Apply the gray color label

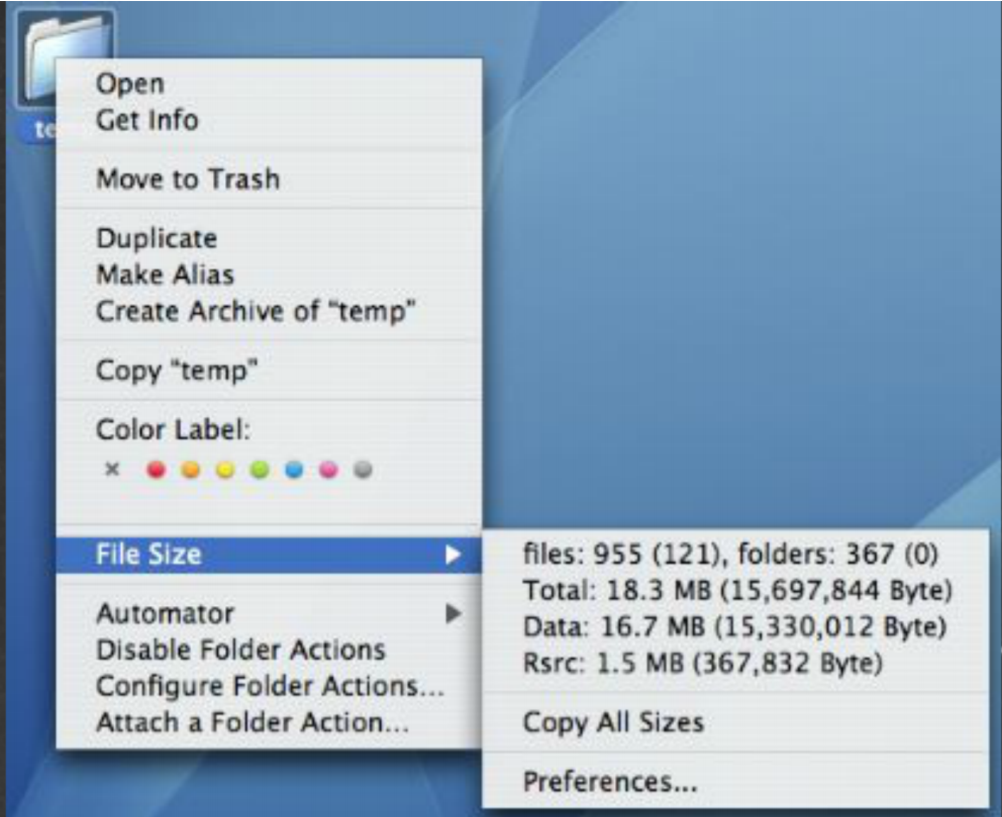362,469
